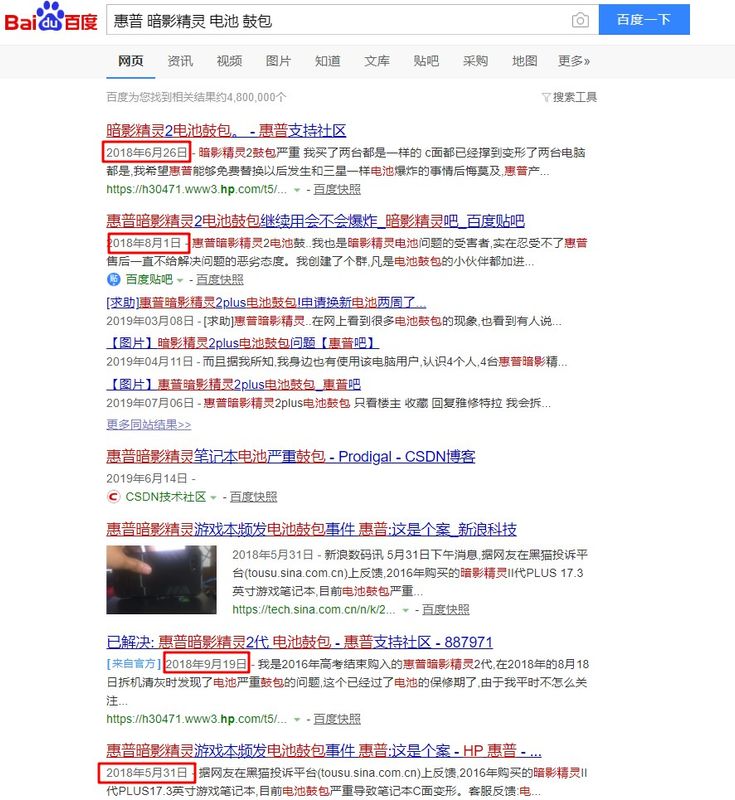
Task: Click the 百度贴吧 source icon
Action: [x=114, y=279]
